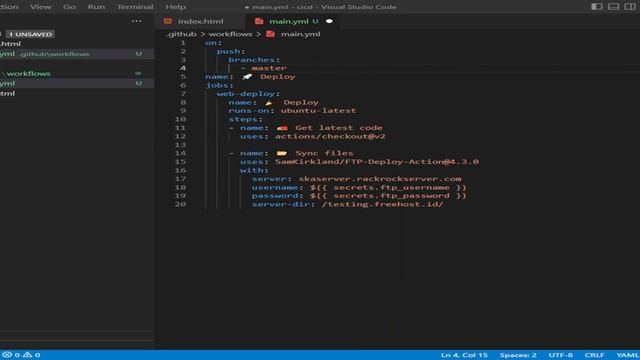Click the text 'ubuntu-latest' on line 9
The image size is (640, 360).
tap(318, 111)
